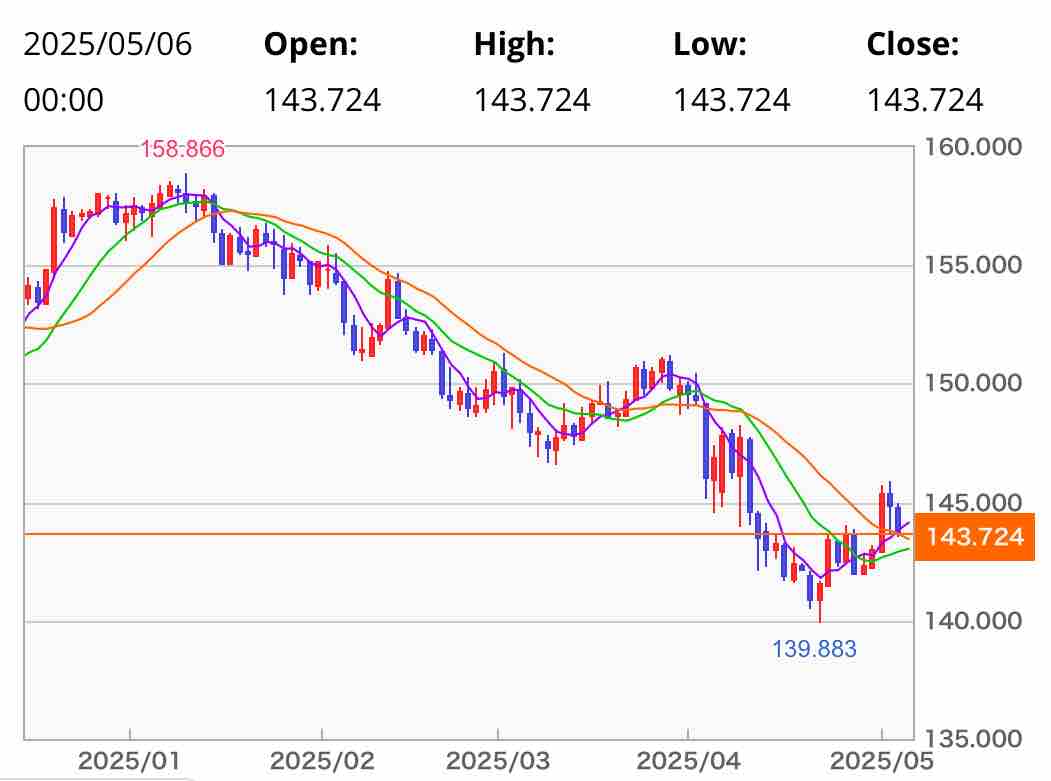Select the Open: label
Screen dimensions: 1051x781
(311, 44)
